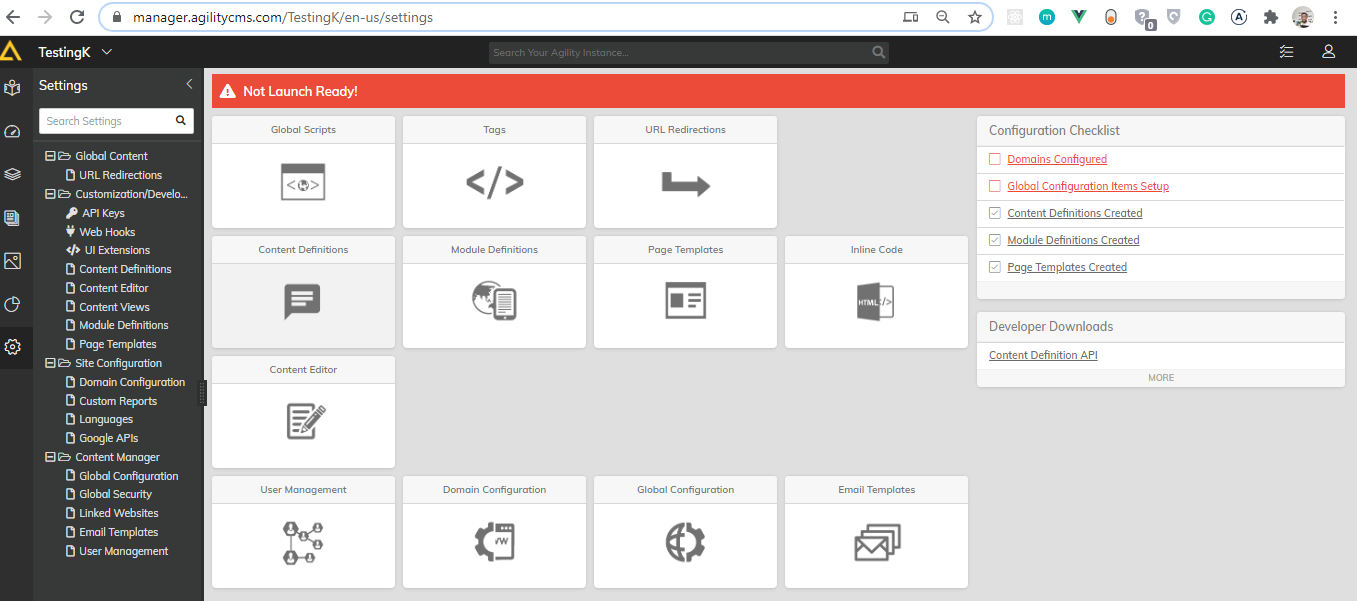Viewport: 1357px width, 601px height.
Task: Open the content document icon in left rail
Action: coord(12,217)
